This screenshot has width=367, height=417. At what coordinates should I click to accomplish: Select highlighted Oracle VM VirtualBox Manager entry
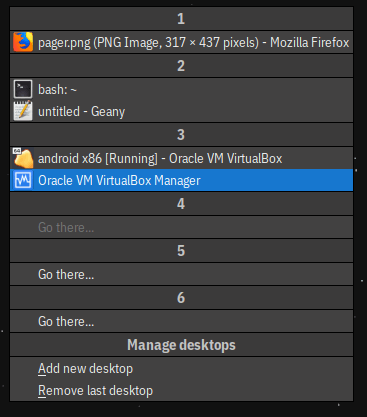[181, 180]
